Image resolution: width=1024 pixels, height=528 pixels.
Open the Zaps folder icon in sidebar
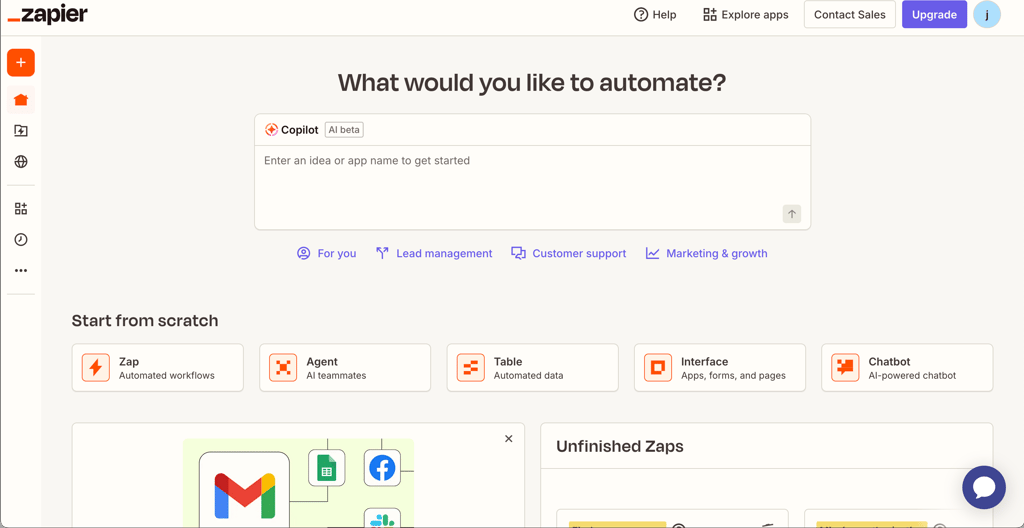click(x=21, y=131)
